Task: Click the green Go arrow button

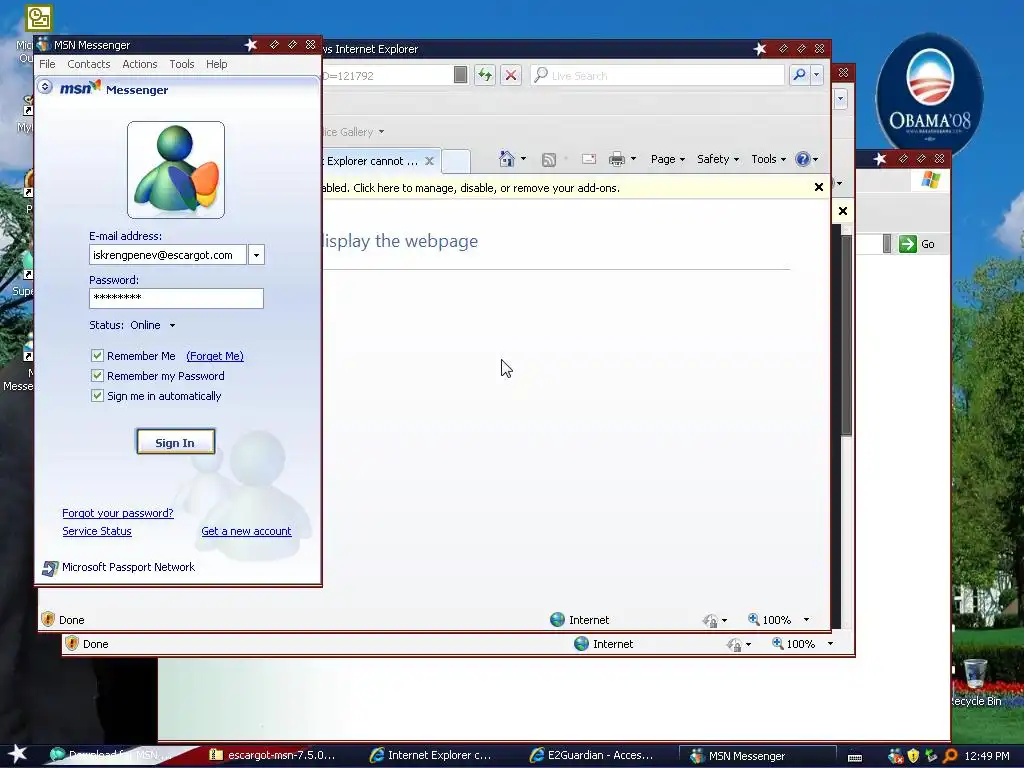Action: tap(908, 244)
